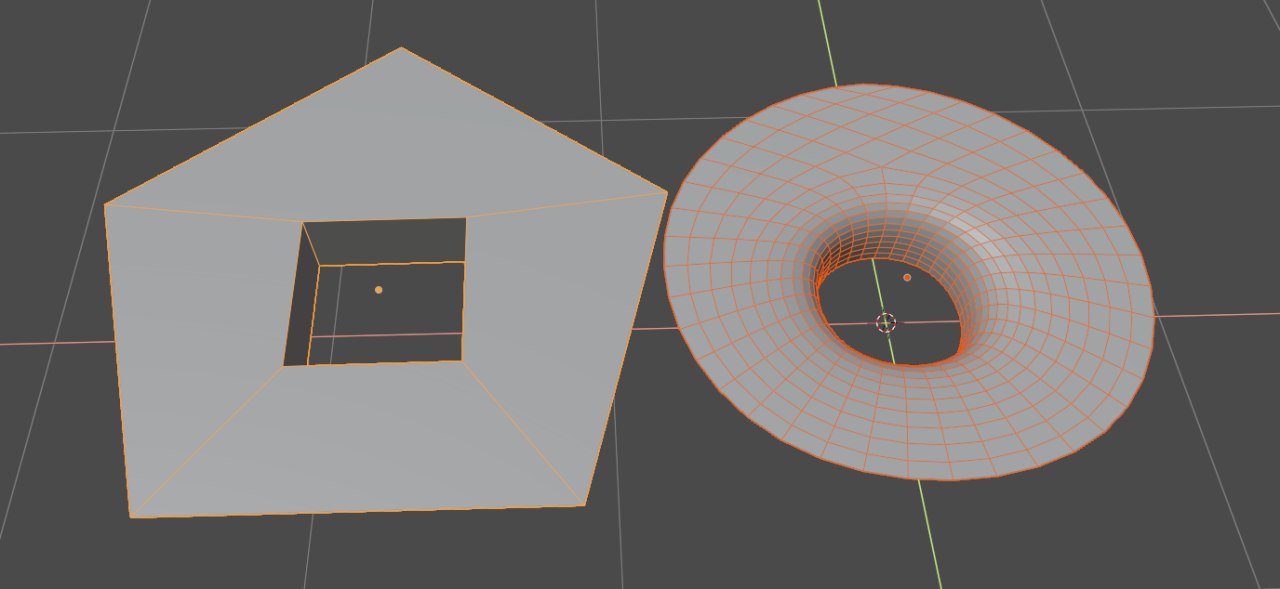The image size is (1280, 589).
Task: Click the origin dot of the pentagon object
Action: (x=378, y=290)
